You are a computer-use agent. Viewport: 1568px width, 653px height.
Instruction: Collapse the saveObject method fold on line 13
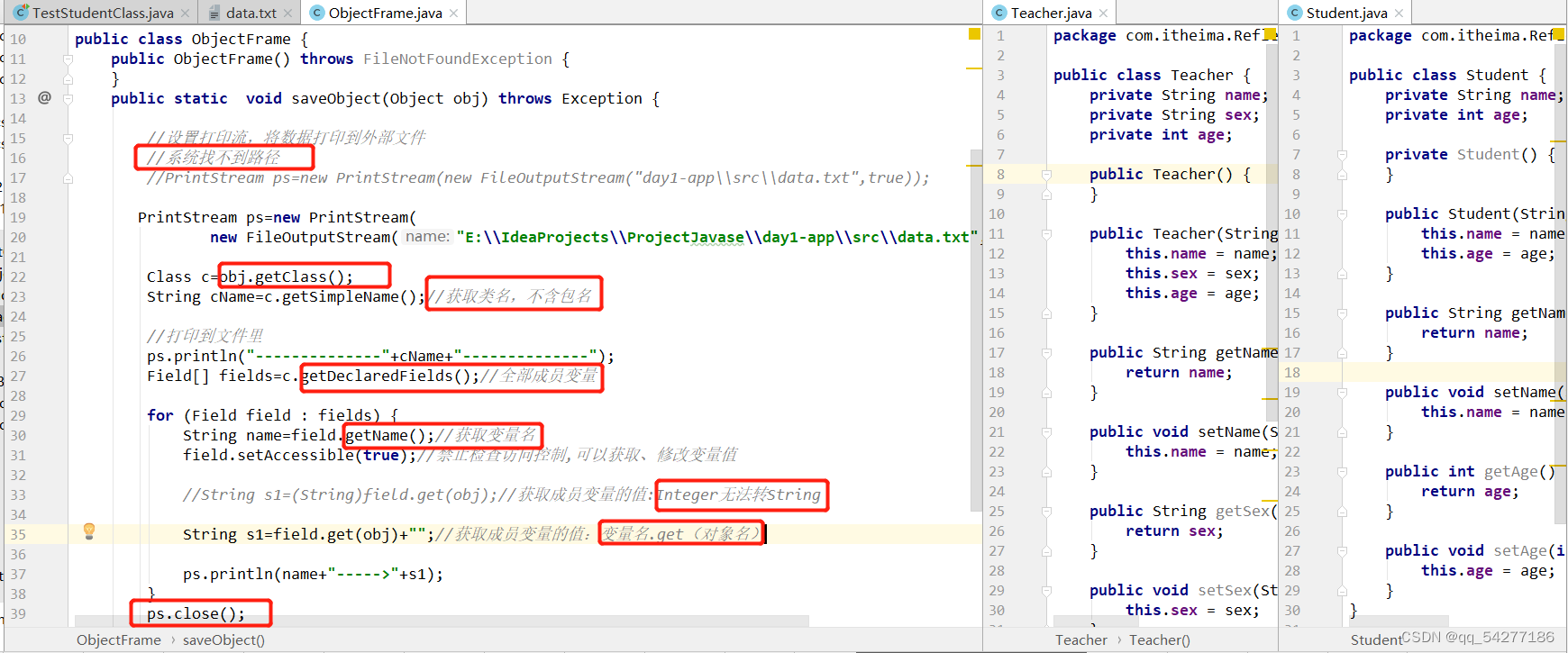[x=68, y=99]
